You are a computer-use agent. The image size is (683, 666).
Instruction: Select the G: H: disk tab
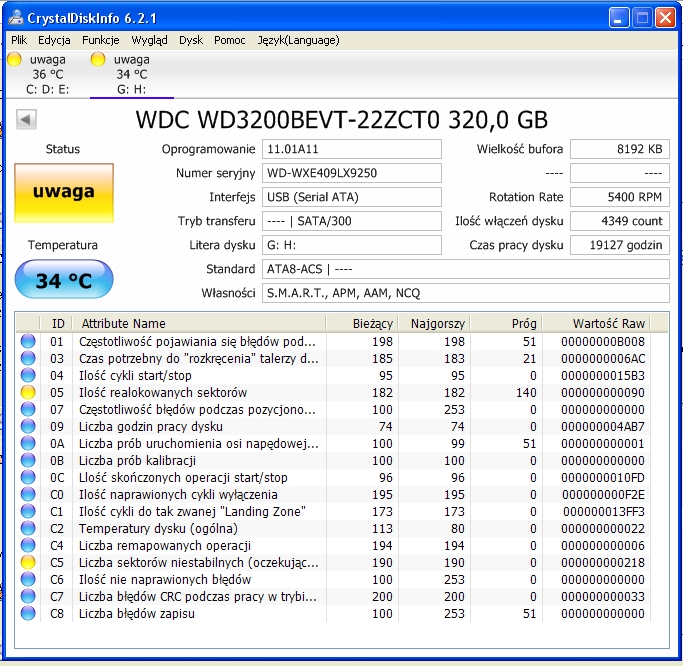point(132,74)
